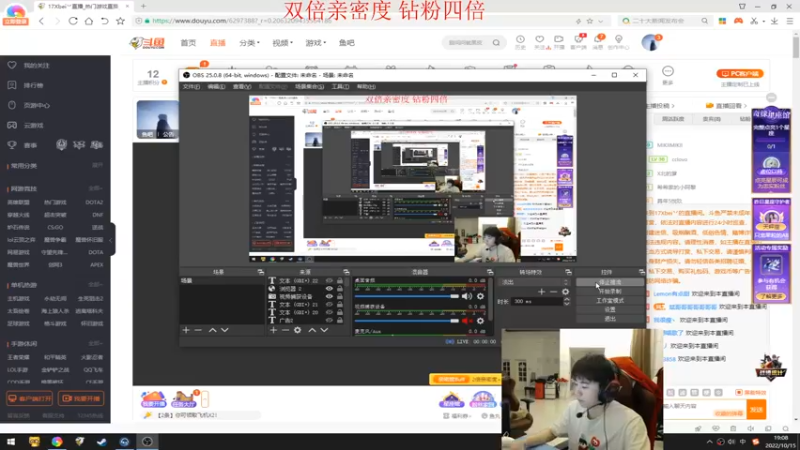Image resolution: width=800 pixels, height=450 pixels.
Task: Toggle lock on 视频捕获设备 source
Action: click(x=340, y=296)
